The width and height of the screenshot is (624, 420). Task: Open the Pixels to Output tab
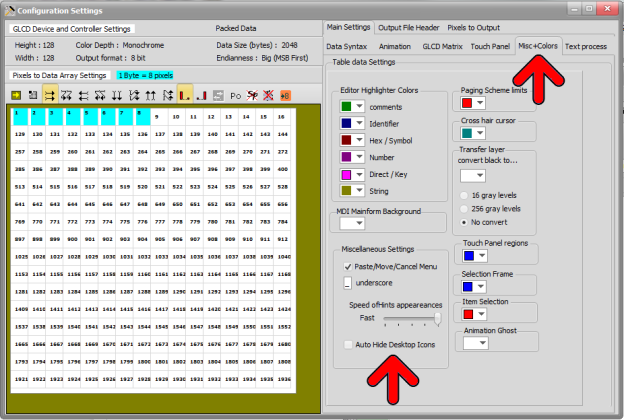click(x=474, y=28)
